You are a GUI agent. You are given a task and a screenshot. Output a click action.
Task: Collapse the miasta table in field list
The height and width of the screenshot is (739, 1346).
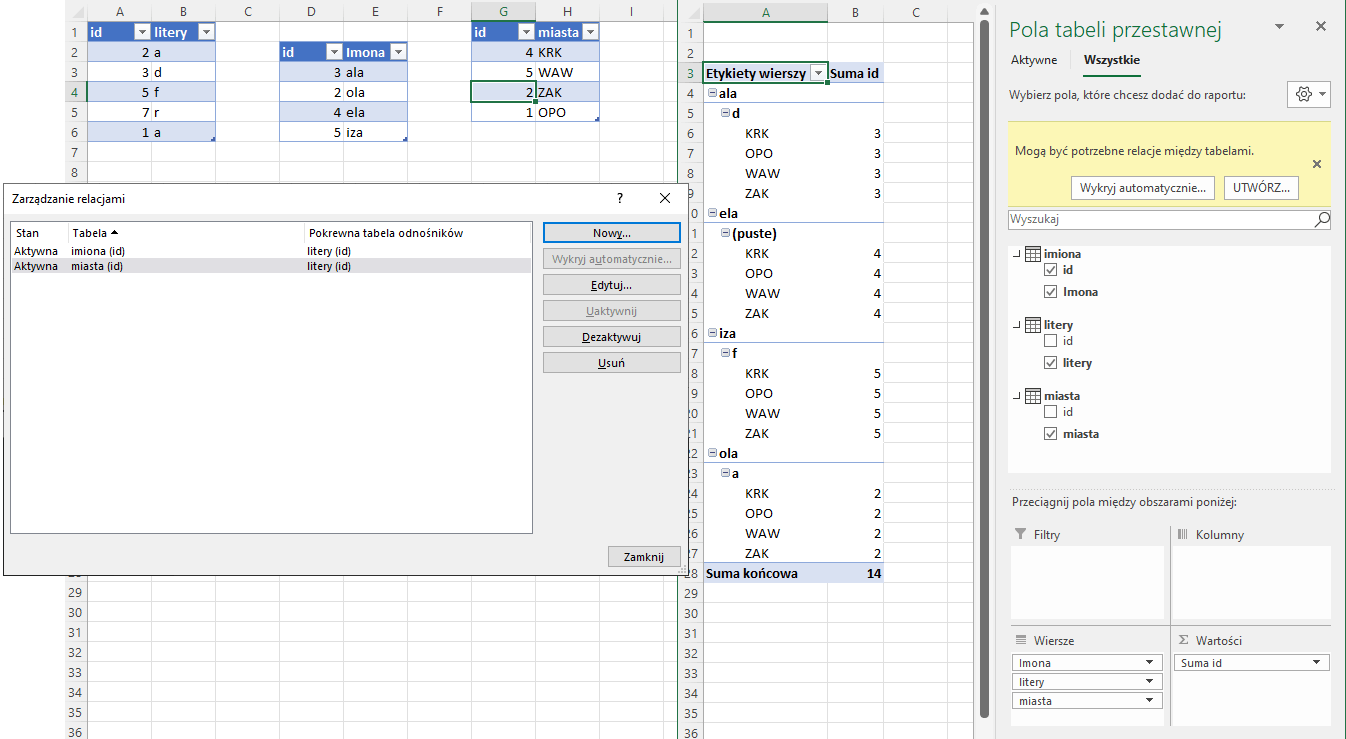[x=1017, y=396]
